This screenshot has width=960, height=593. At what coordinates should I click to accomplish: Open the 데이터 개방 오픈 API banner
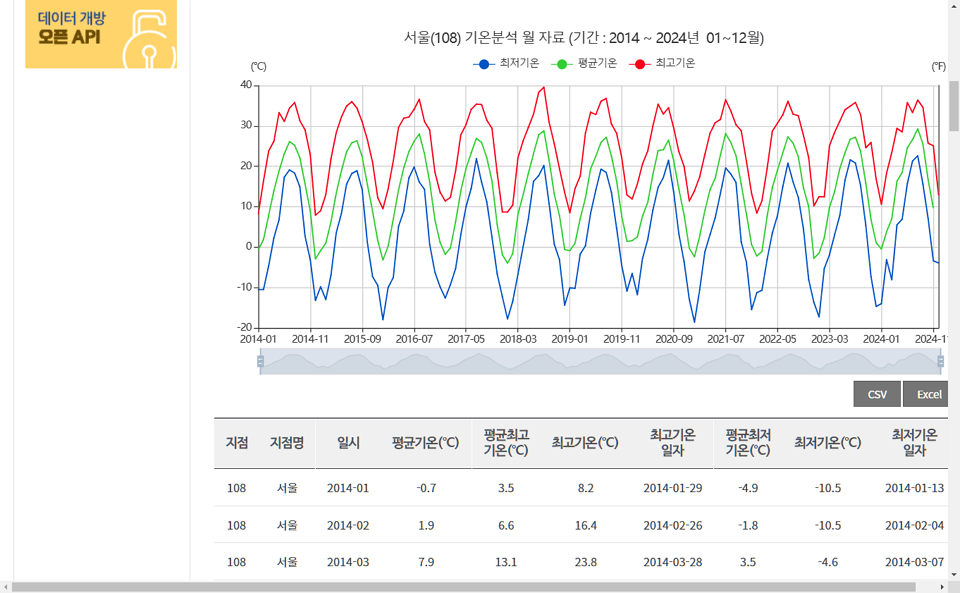(101, 34)
